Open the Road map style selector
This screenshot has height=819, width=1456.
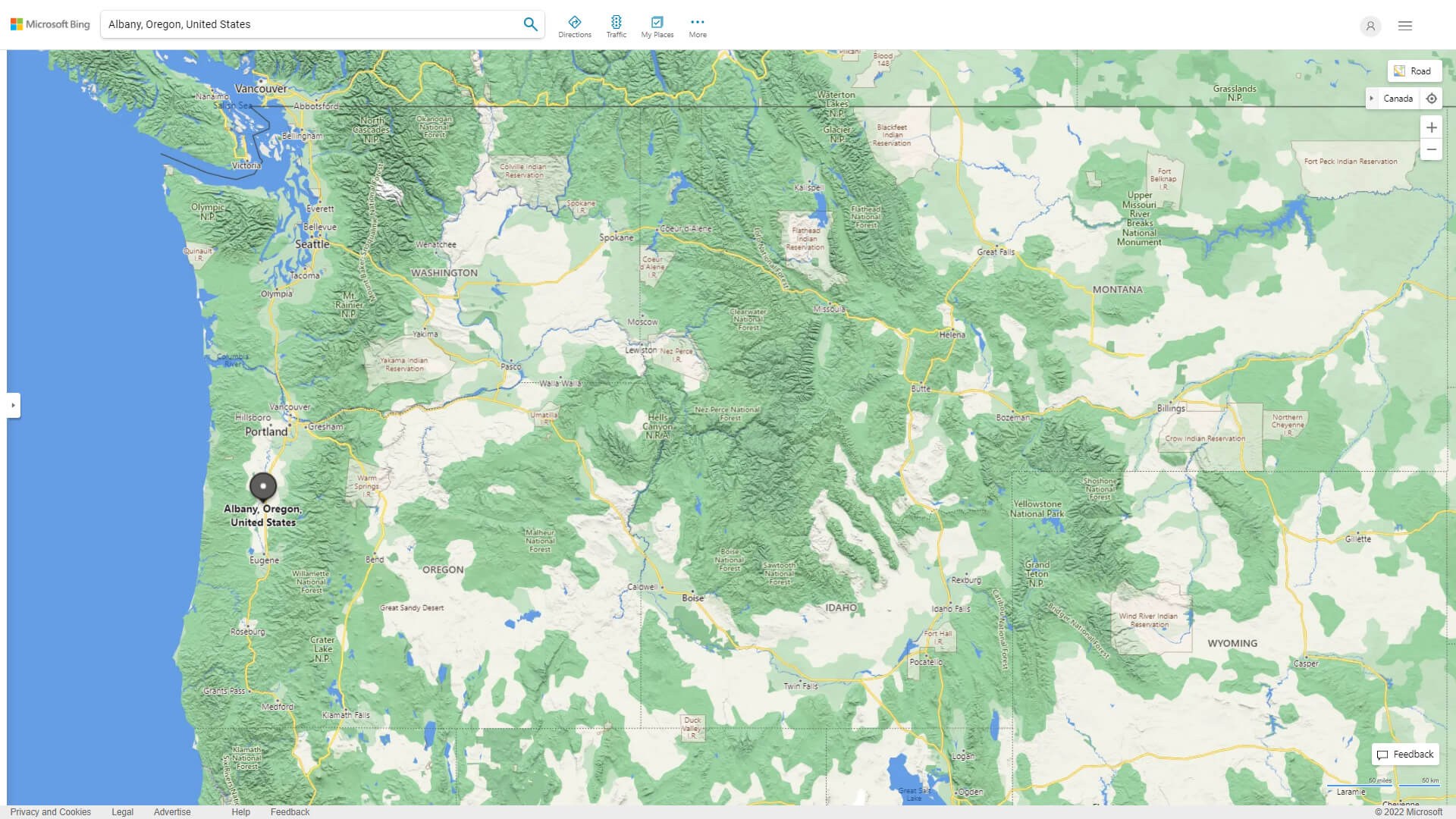1415,71
